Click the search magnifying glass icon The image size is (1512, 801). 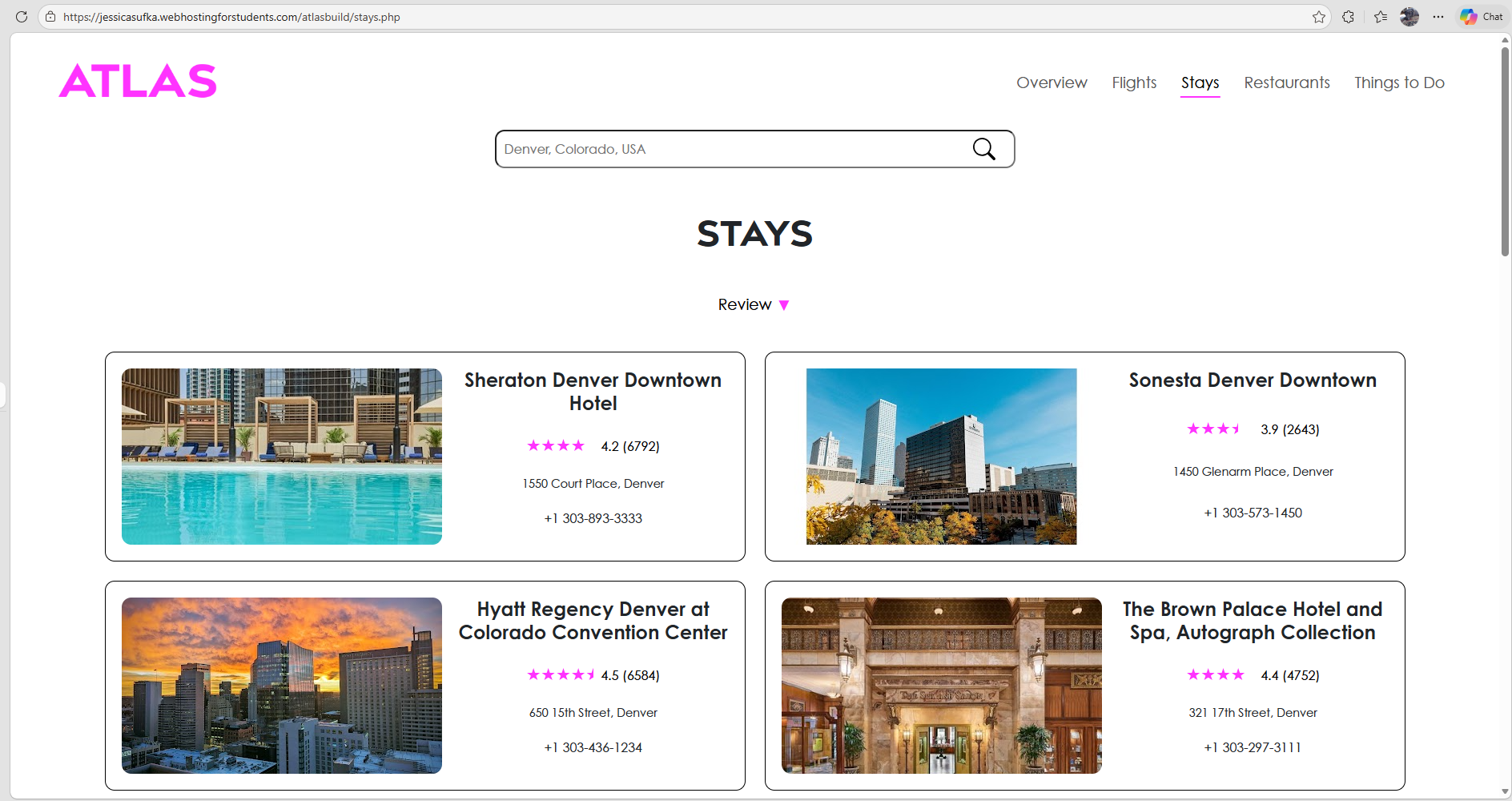point(984,149)
